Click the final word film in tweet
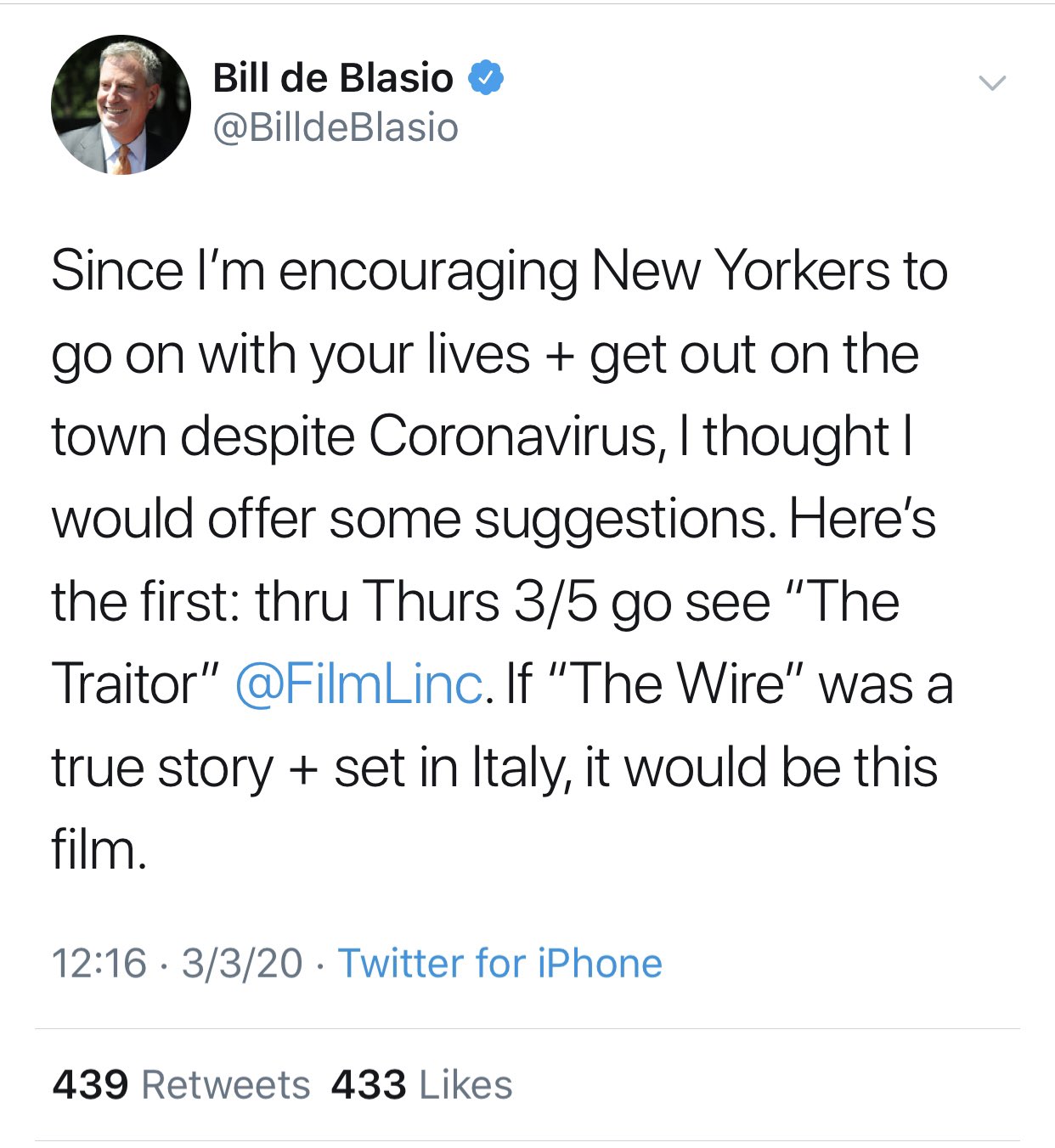 [99, 849]
